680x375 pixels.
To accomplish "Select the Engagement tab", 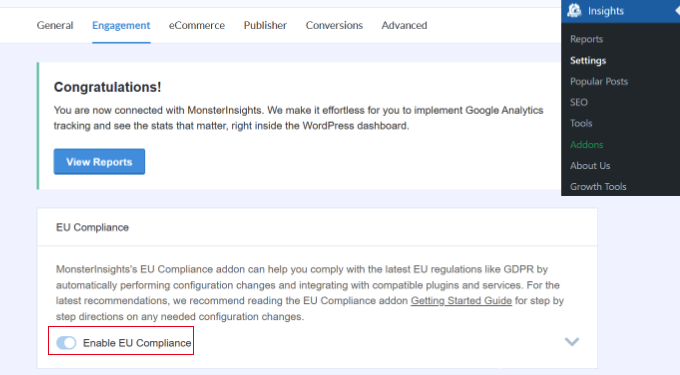I will (121, 25).
